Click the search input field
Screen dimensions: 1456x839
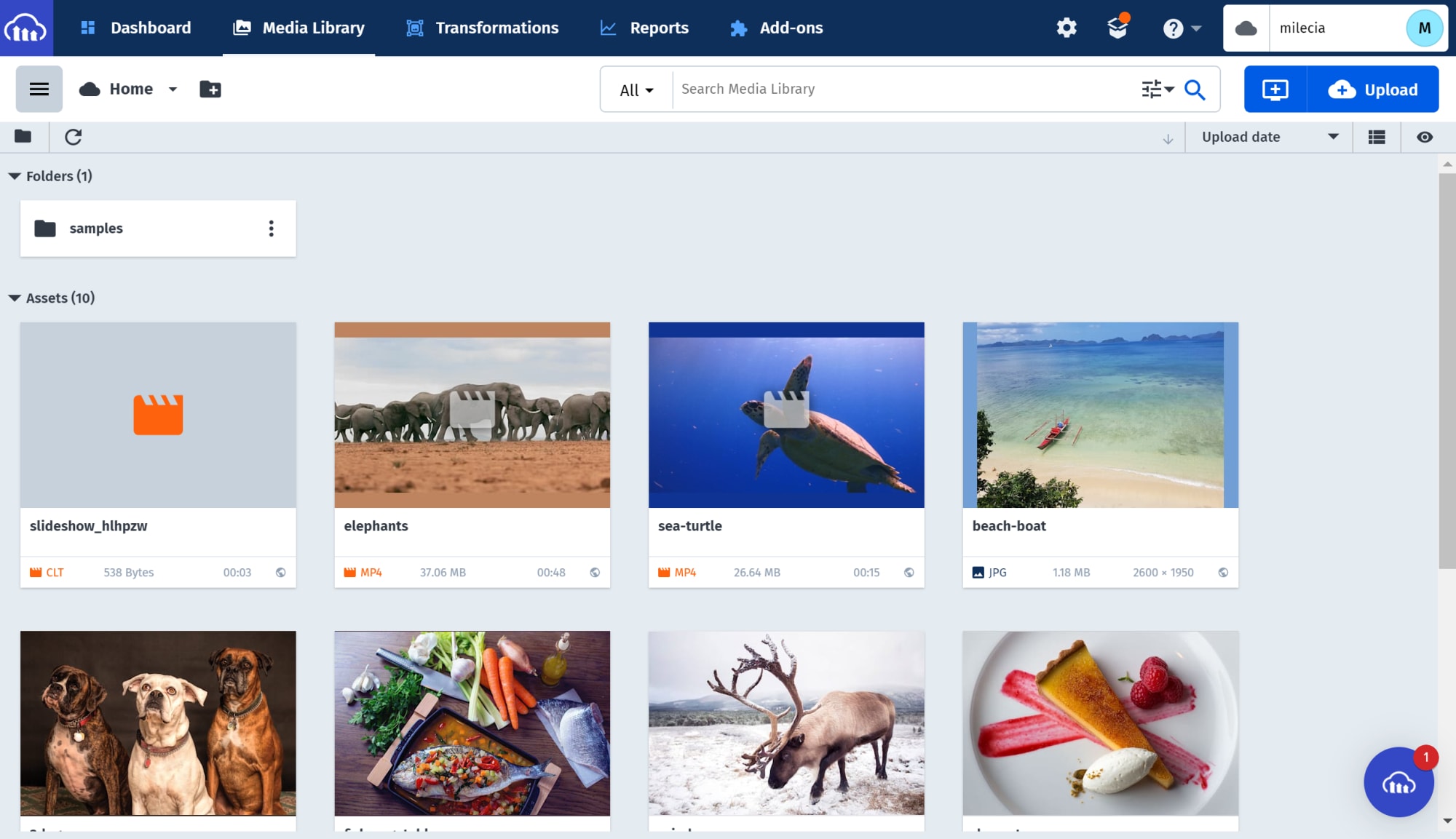(x=906, y=89)
